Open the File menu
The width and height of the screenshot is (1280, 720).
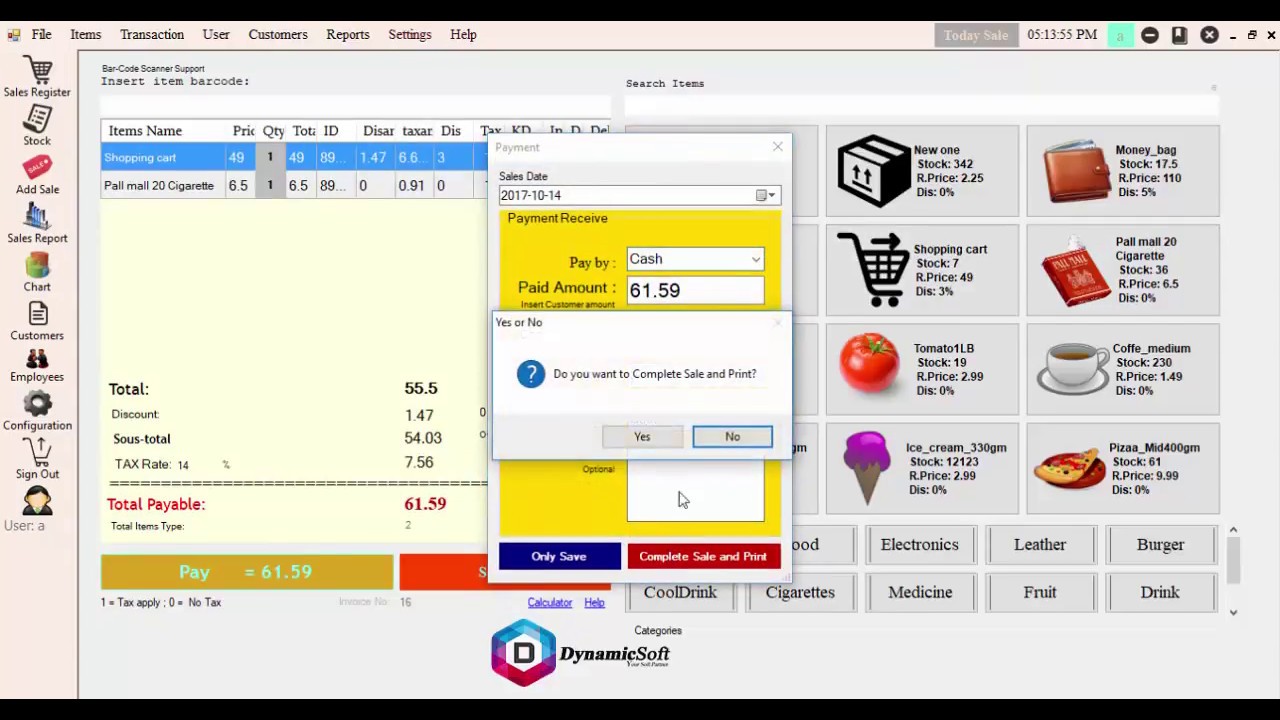click(41, 35)
